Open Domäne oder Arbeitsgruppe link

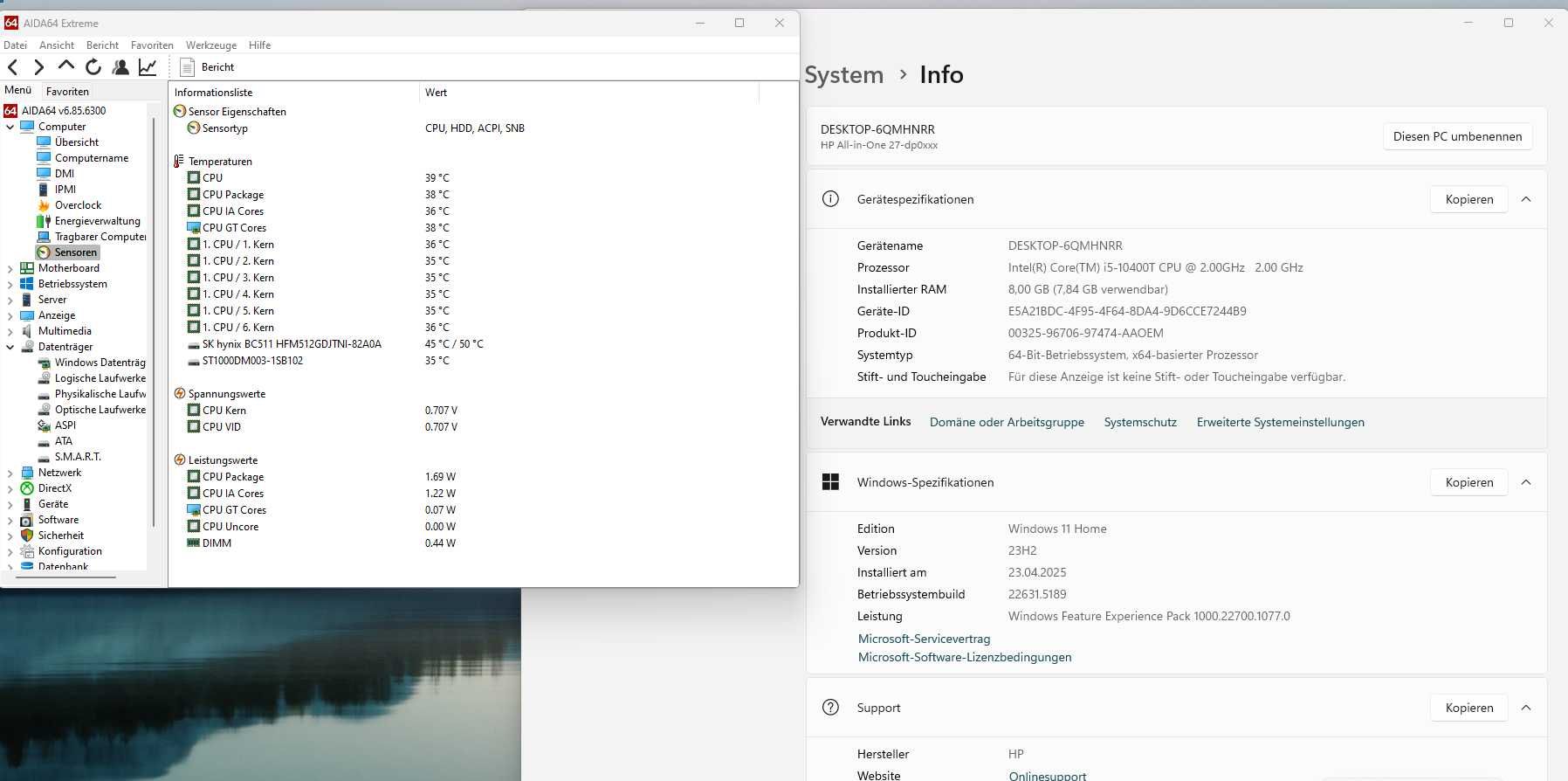[x=1007, y=422]
